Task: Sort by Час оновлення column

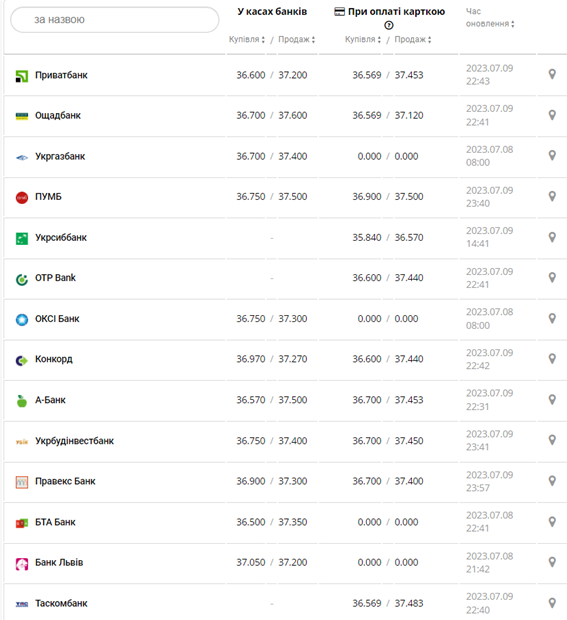Action: tap(490, 18)
